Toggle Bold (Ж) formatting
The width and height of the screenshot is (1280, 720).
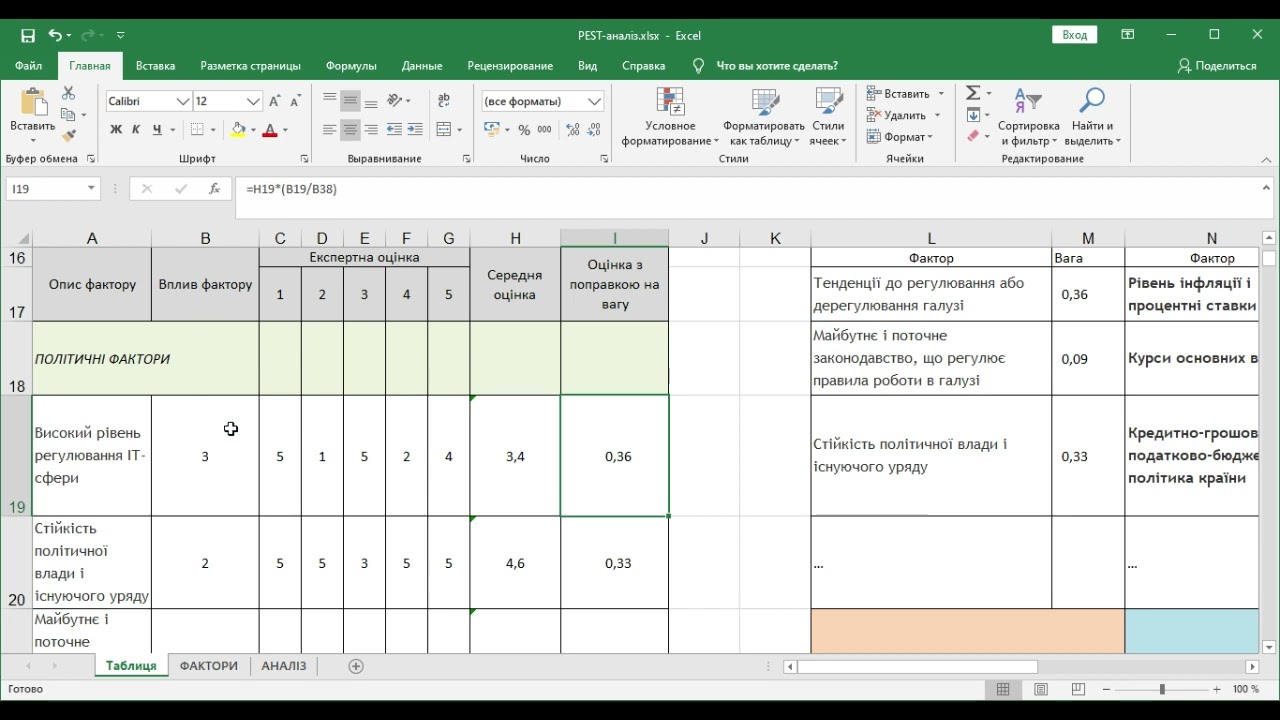pyautogui.click(x=116, y=130)
